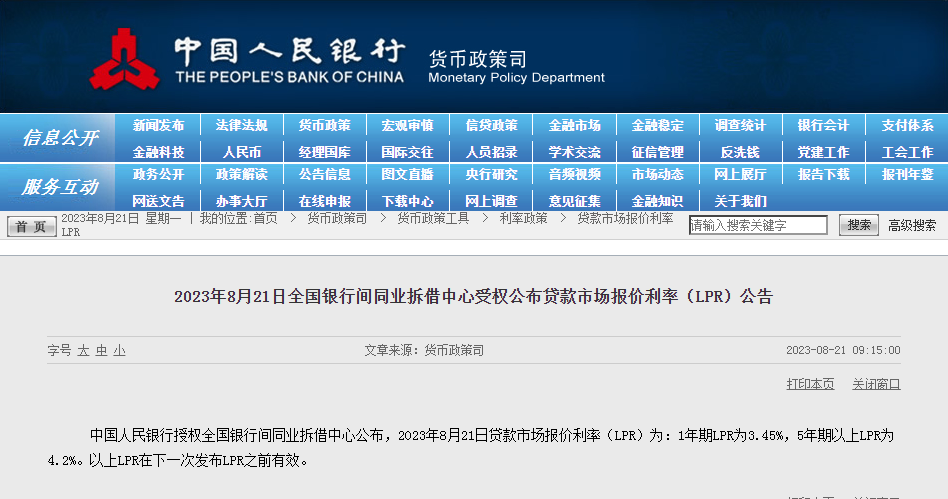Open 高级搜索 advanced search link
The width and height of the screenshot is (948, 499).
pyautogui.click(x=912, y=226)
